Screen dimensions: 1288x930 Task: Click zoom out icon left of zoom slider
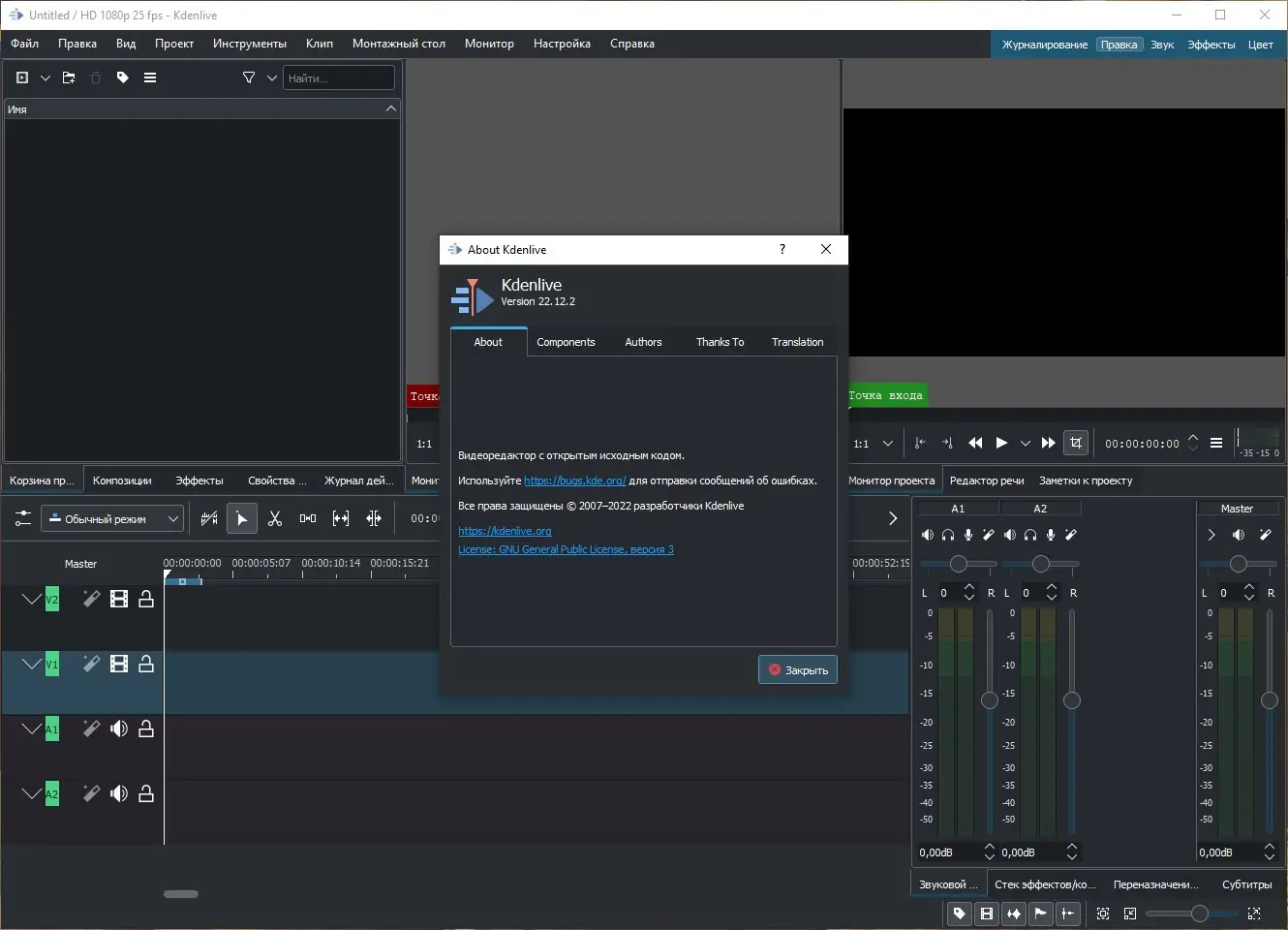point(1130,913)
